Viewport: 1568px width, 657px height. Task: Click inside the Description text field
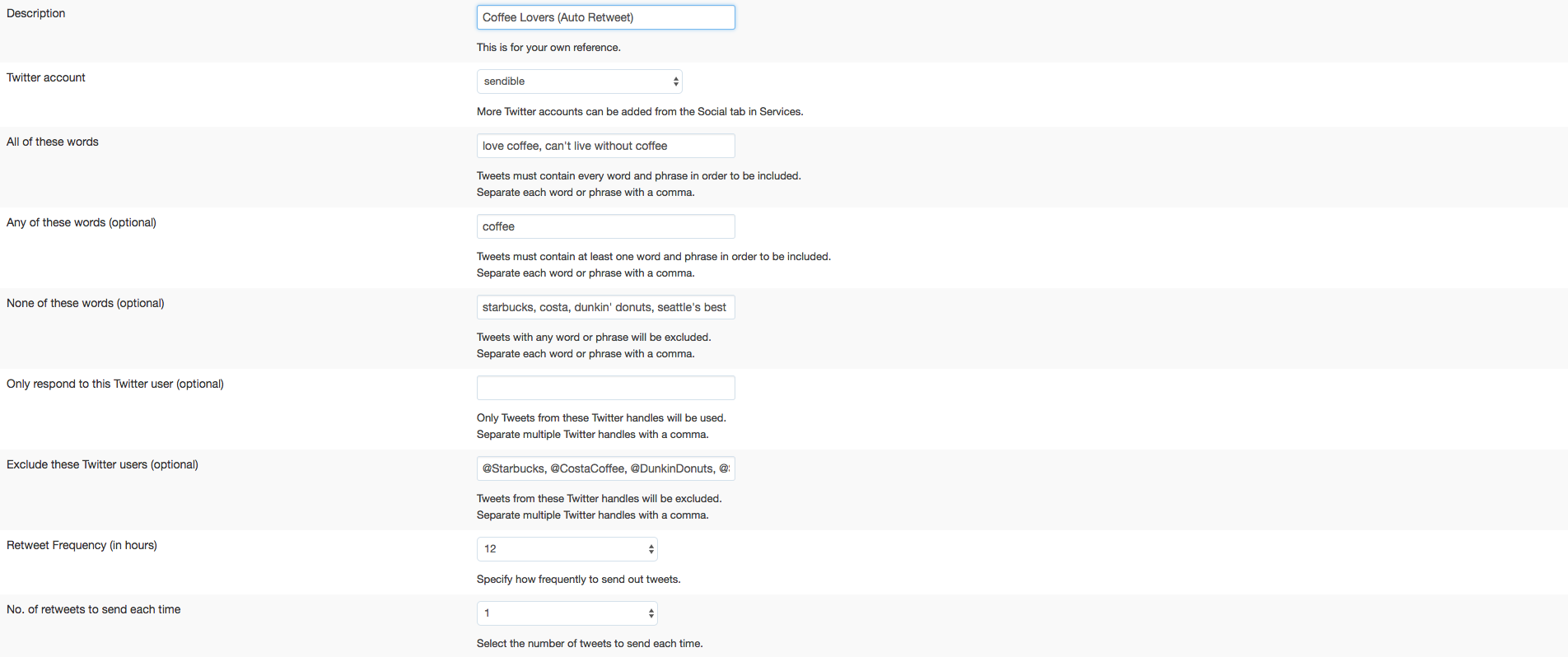pos(605,16)
